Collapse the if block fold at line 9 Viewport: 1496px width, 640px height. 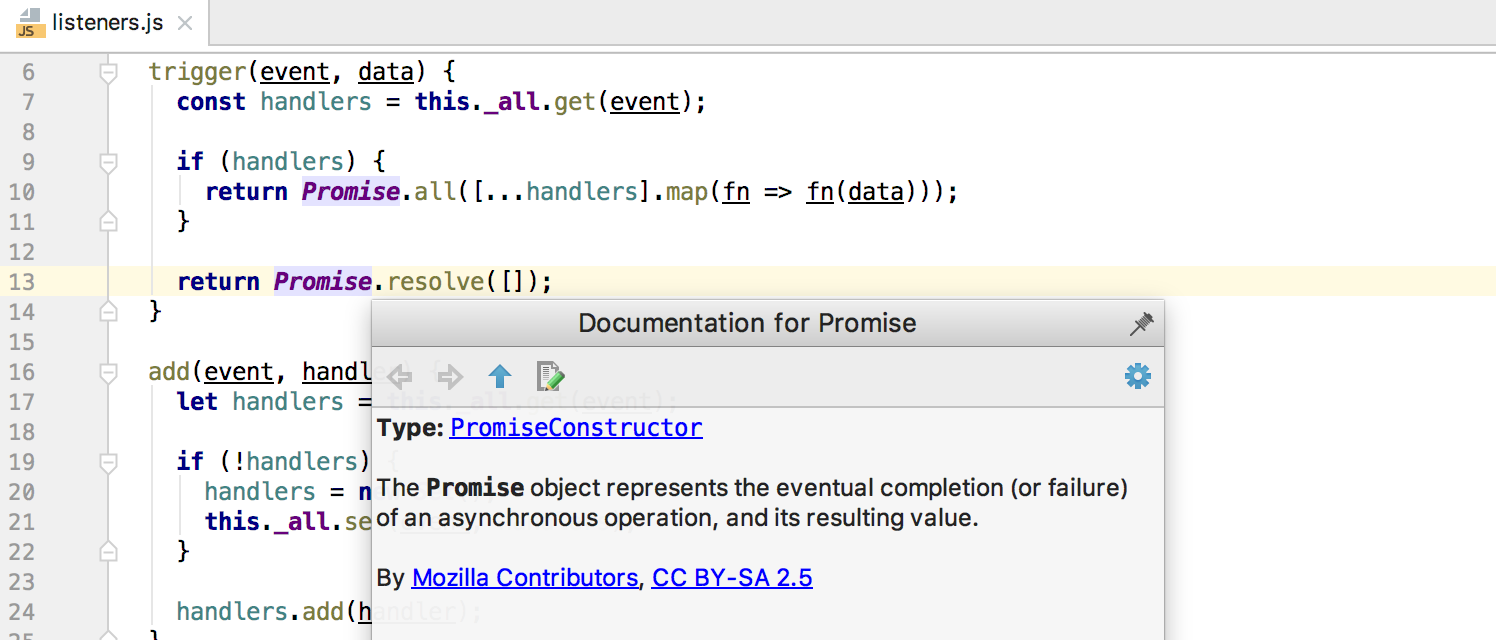coord(108,162)
